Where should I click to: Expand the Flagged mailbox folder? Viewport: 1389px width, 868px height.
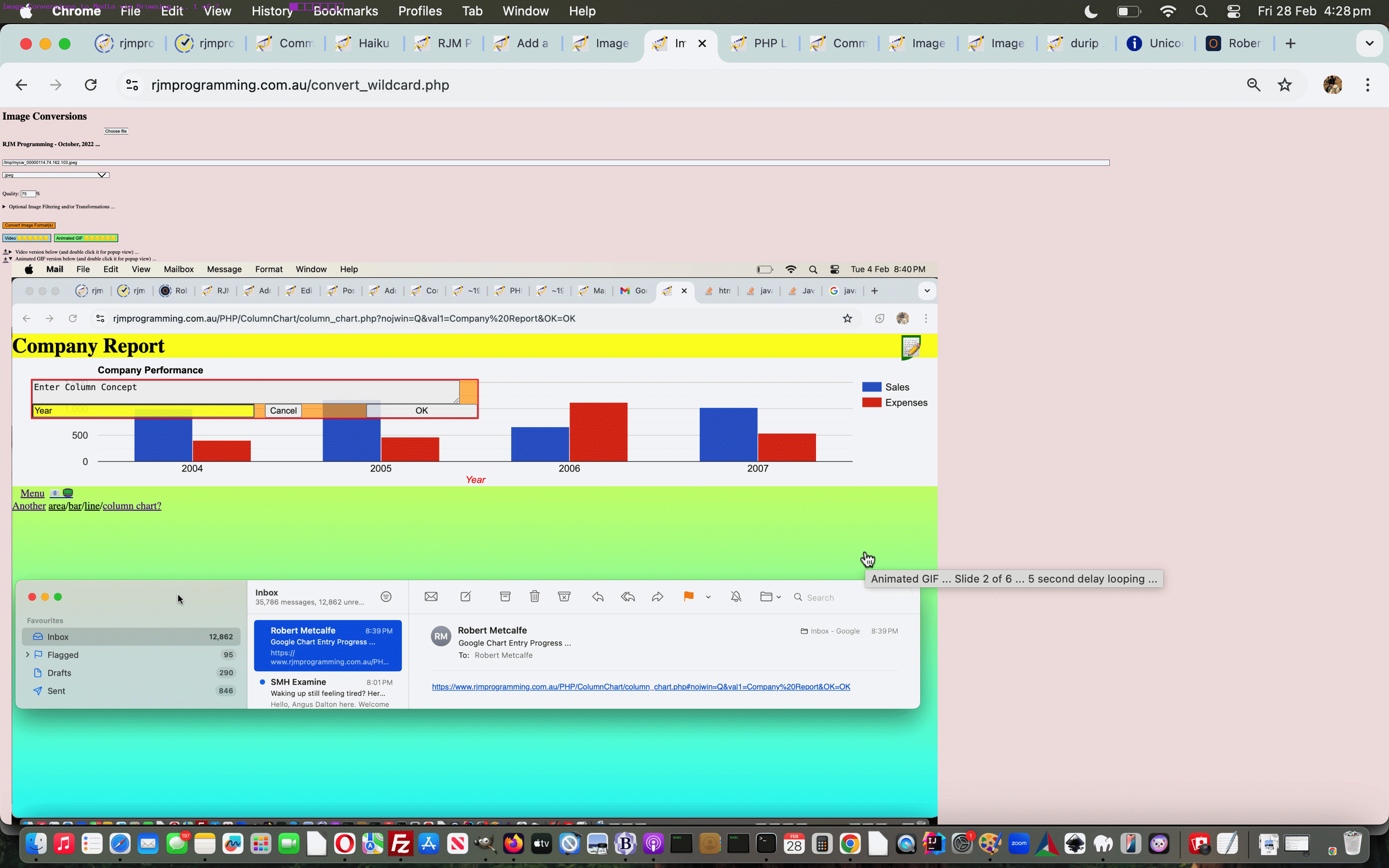pyautogui.click(x=27, y=655)
